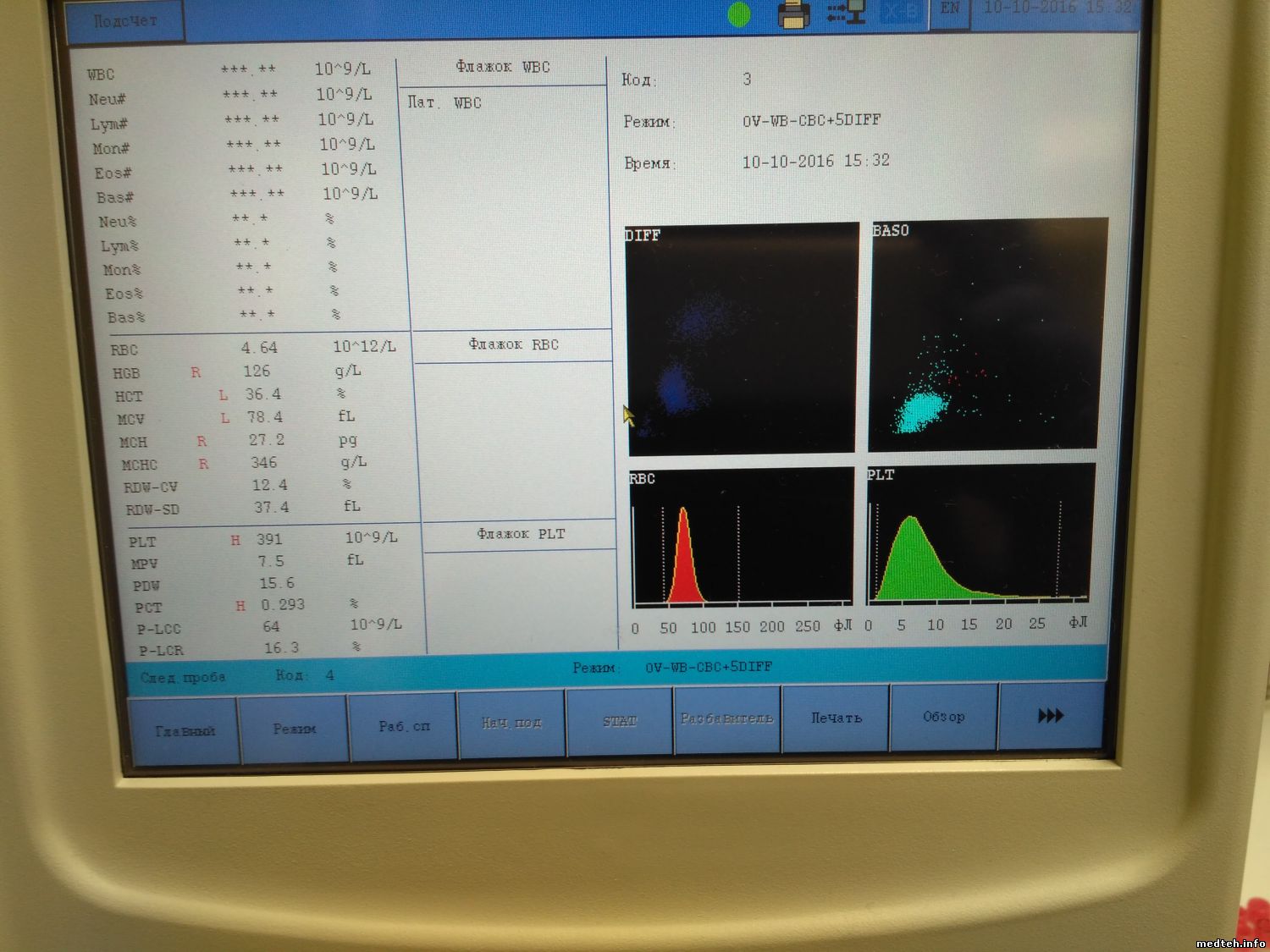Select the green PLT histogram
1270x952 pixels.
(x=979, y=533)
